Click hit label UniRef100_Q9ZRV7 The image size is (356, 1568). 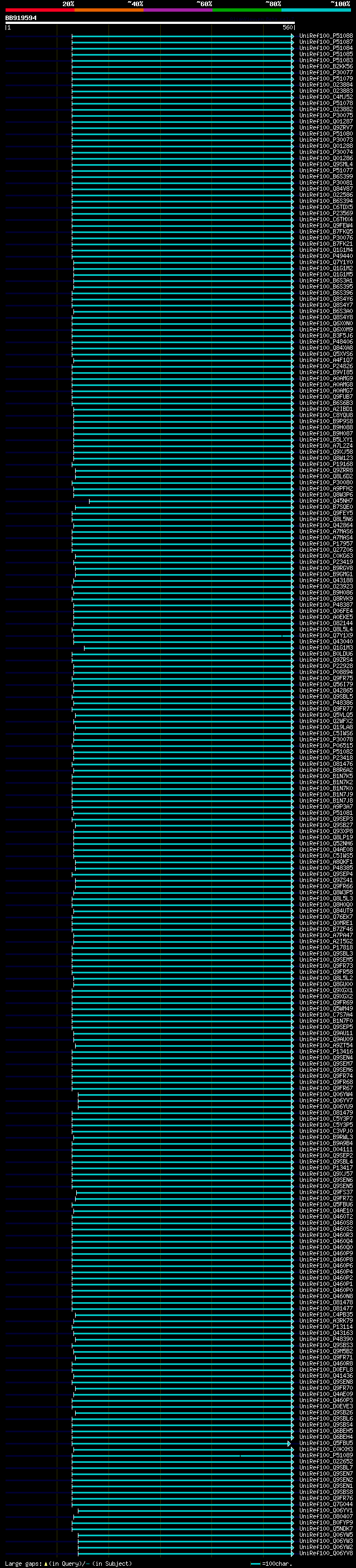pyautogui.click(x=326, y=128)
